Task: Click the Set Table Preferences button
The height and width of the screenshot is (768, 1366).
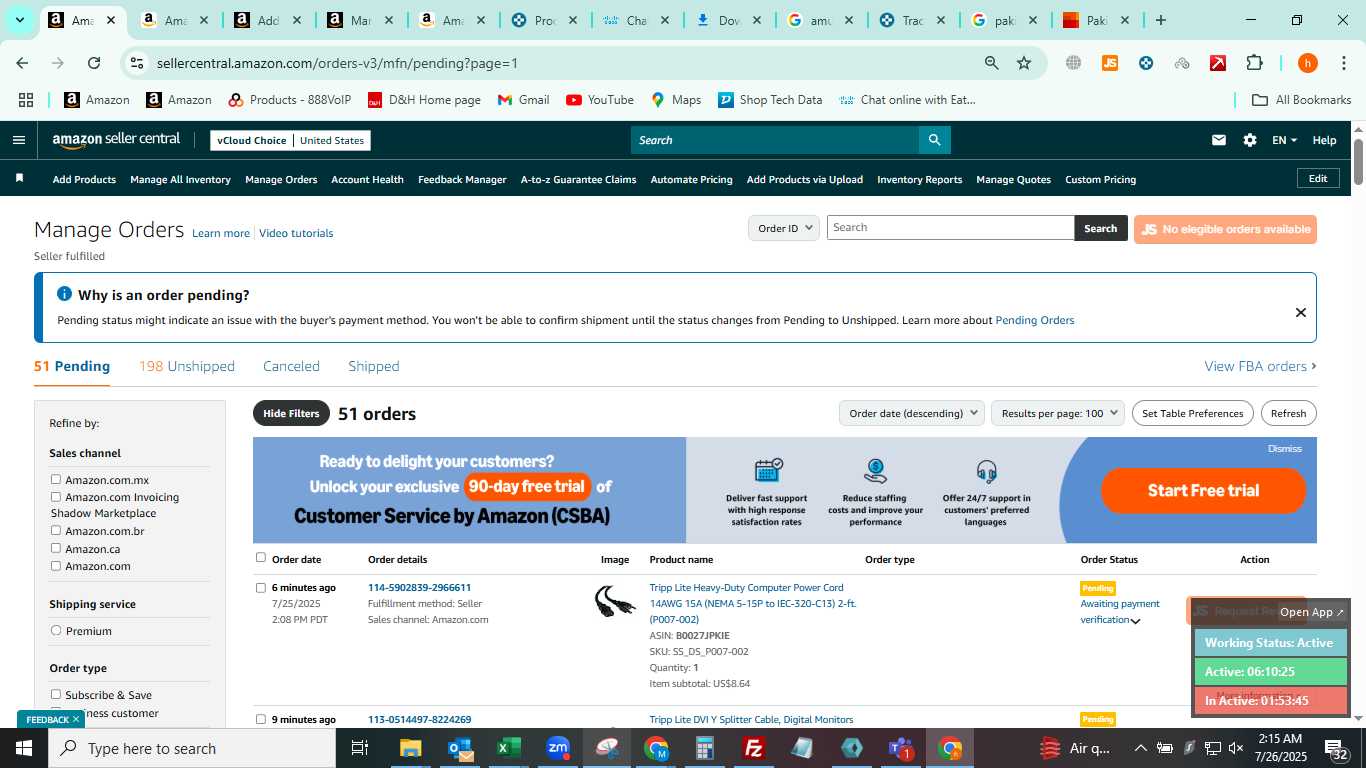Action: point(1192,413)
